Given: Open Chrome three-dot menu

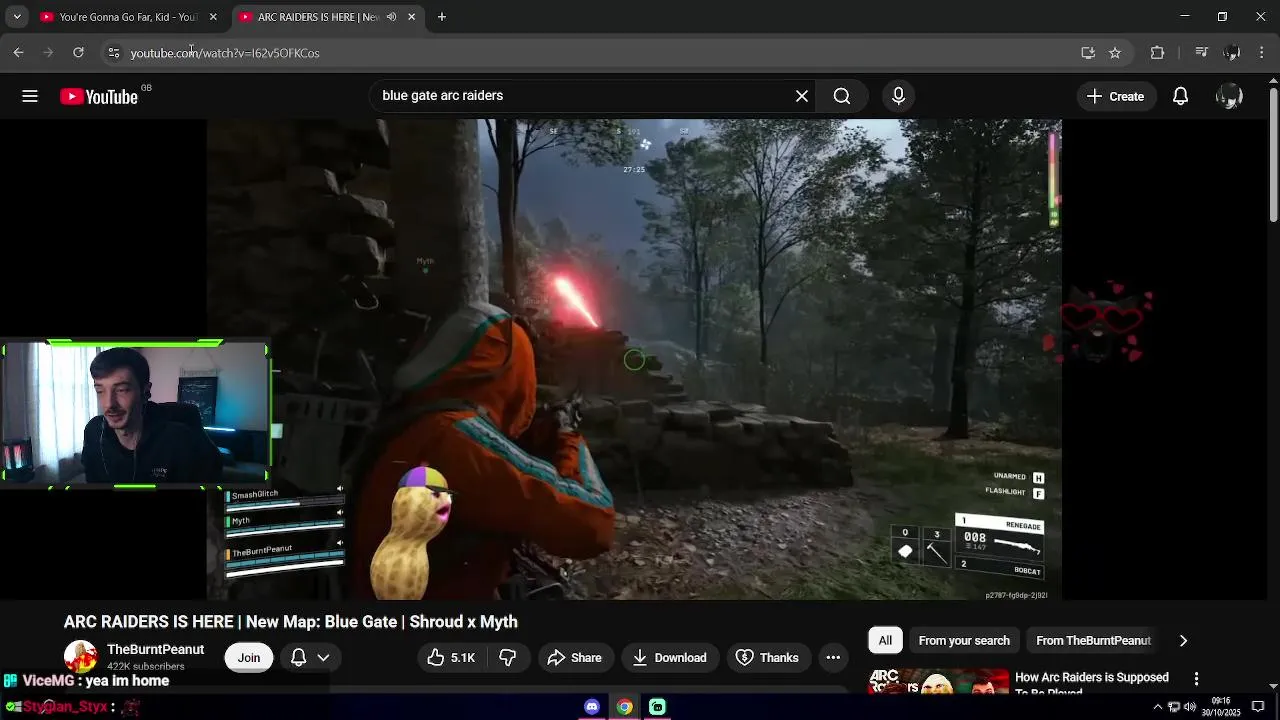Looking at the screenshot, I should click(x=1263, y=53).
